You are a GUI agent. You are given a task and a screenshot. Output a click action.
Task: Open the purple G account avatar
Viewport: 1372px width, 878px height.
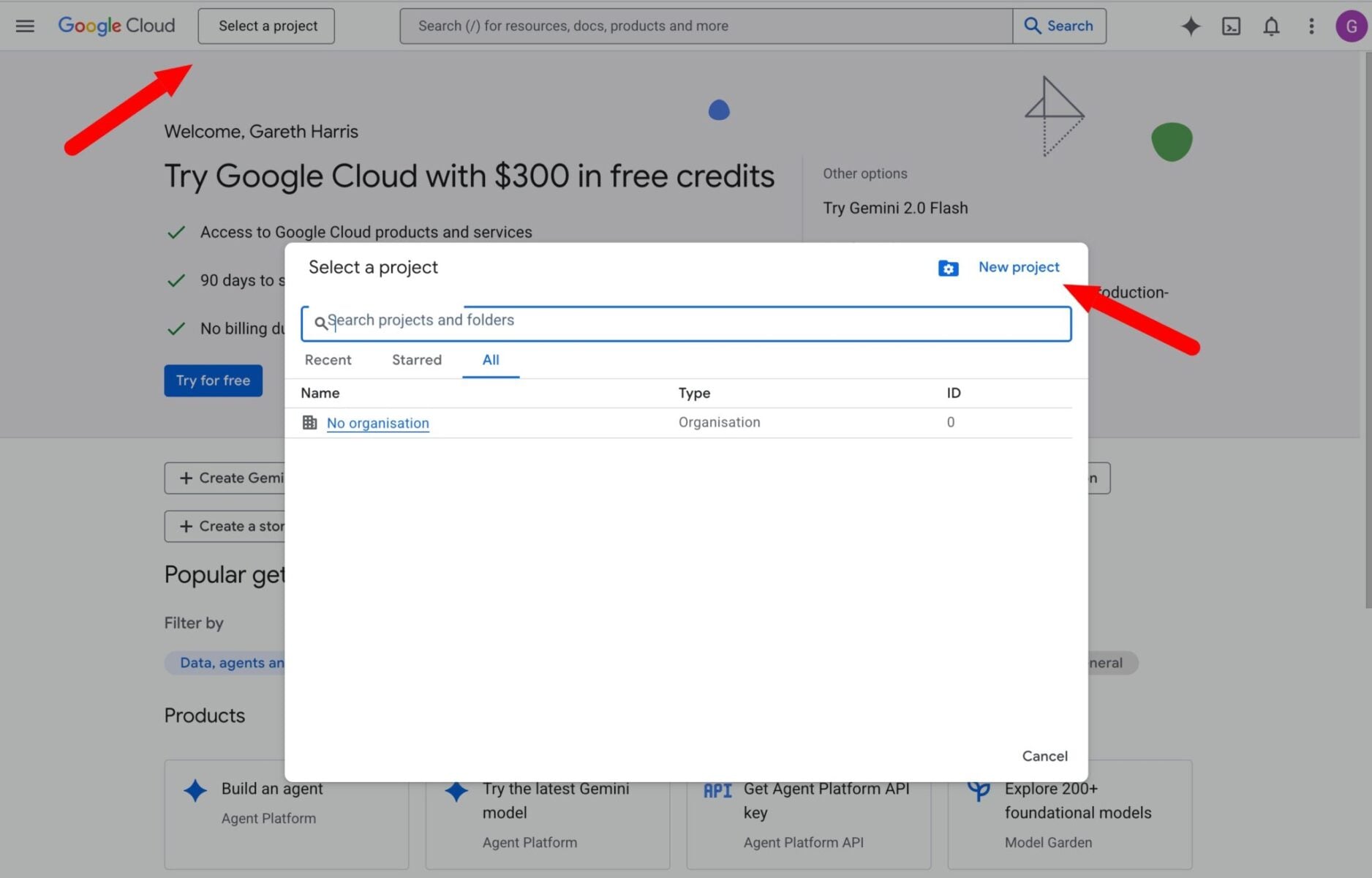[x=1351, y=26]
